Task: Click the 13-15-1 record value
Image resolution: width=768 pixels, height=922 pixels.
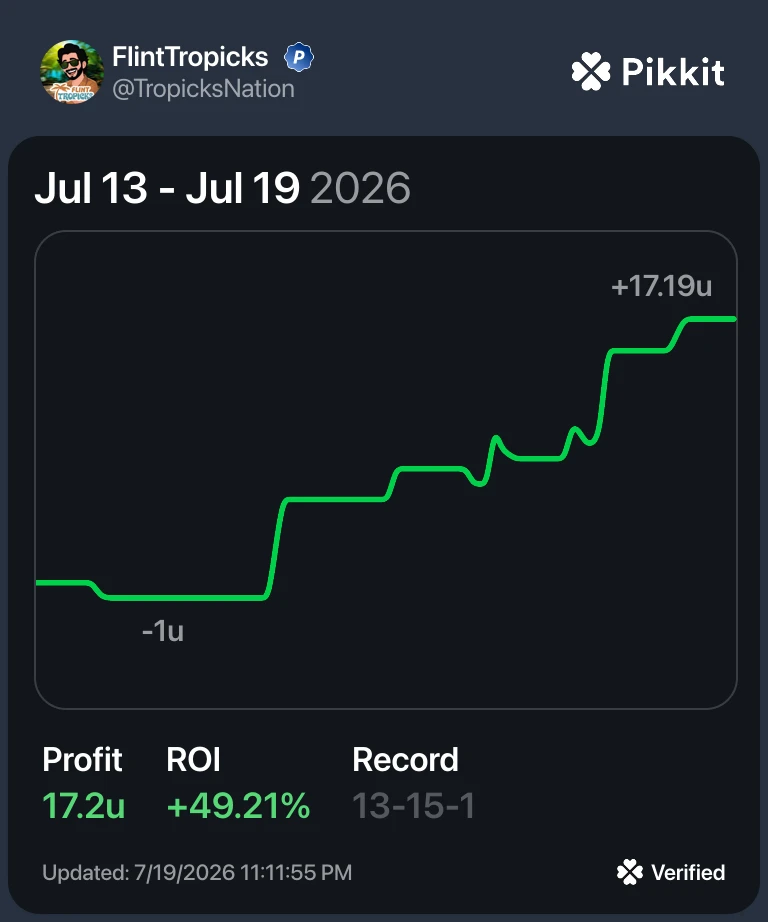Action: click(x=413, y=805)
